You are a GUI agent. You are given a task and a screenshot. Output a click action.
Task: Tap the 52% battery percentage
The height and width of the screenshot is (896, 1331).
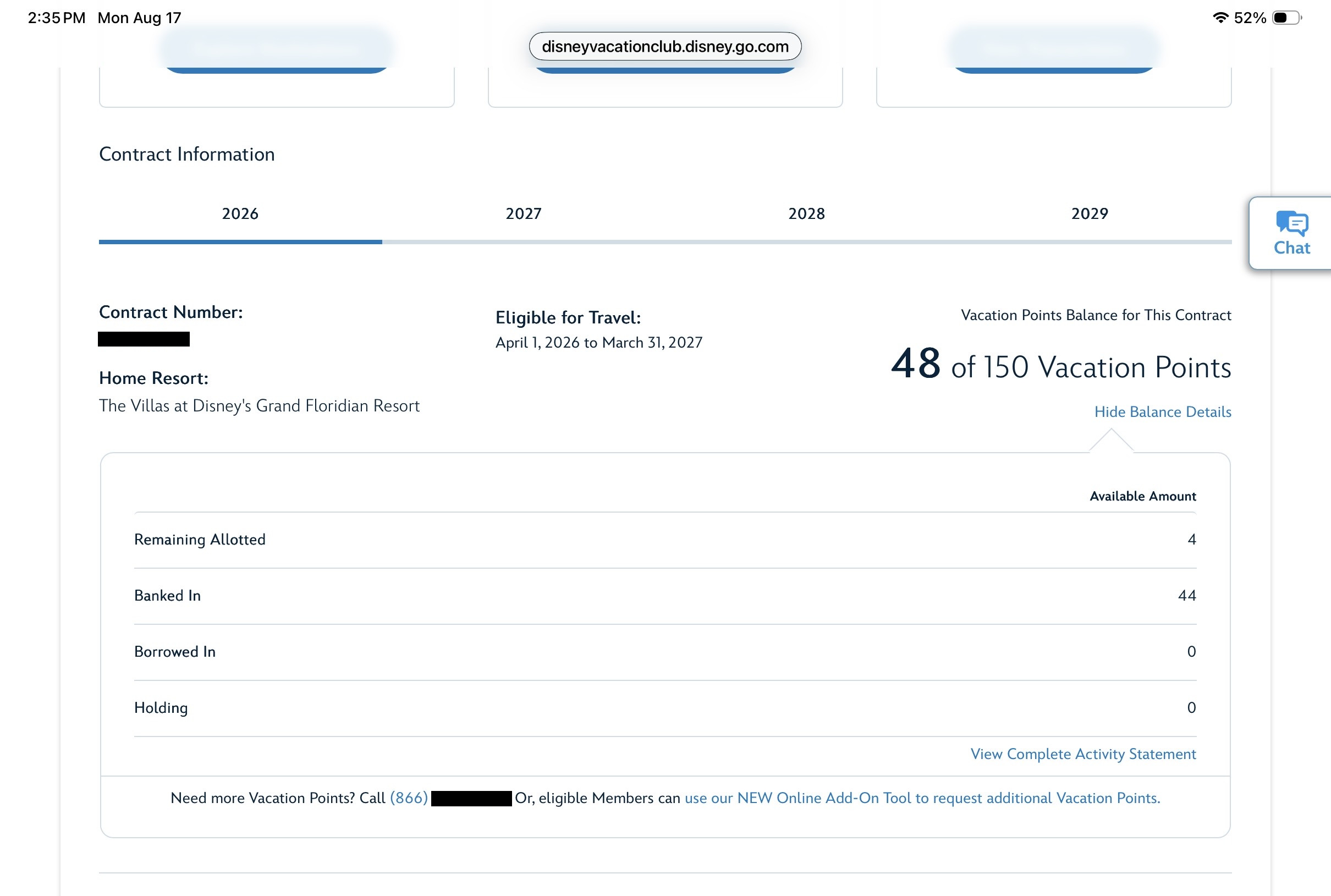coord(1250,18)
